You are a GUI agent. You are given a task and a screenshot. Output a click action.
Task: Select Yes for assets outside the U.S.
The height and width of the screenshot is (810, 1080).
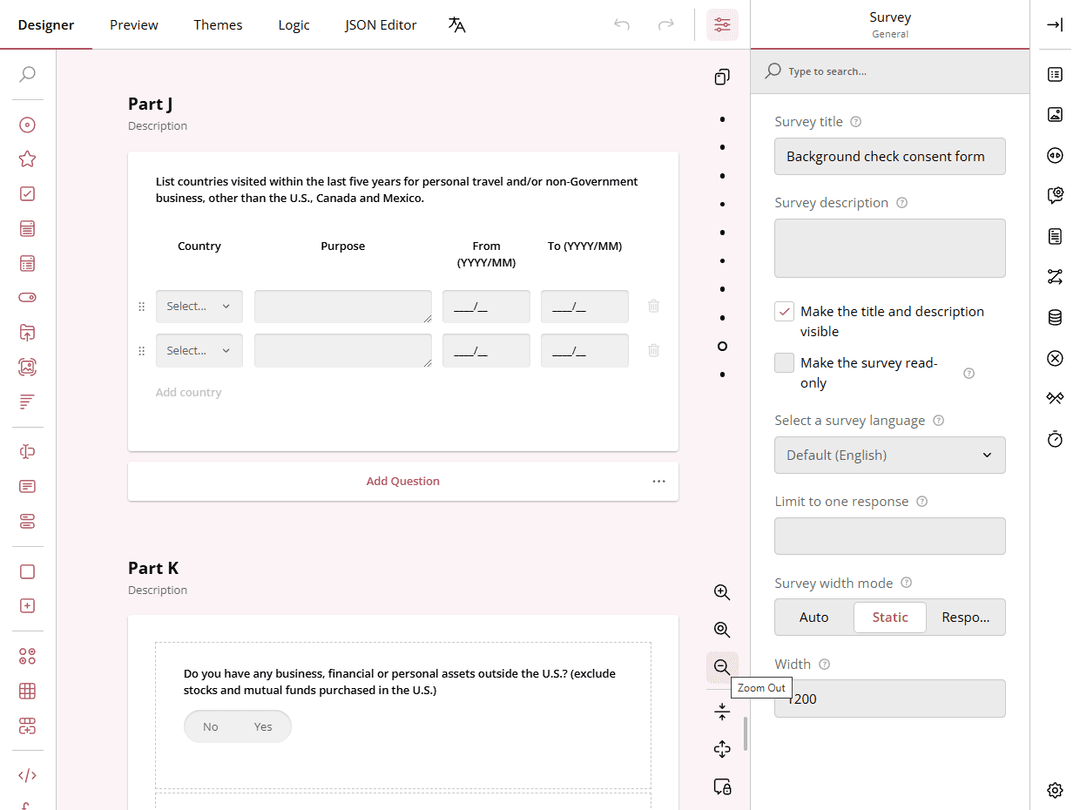tap(263, 727)
